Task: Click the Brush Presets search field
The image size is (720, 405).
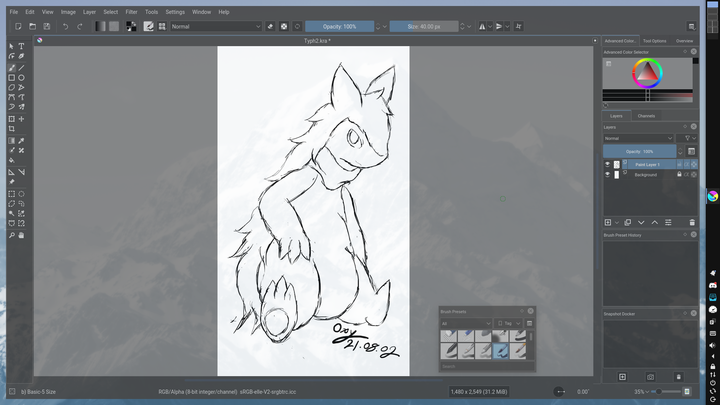Action: point(487,366)
